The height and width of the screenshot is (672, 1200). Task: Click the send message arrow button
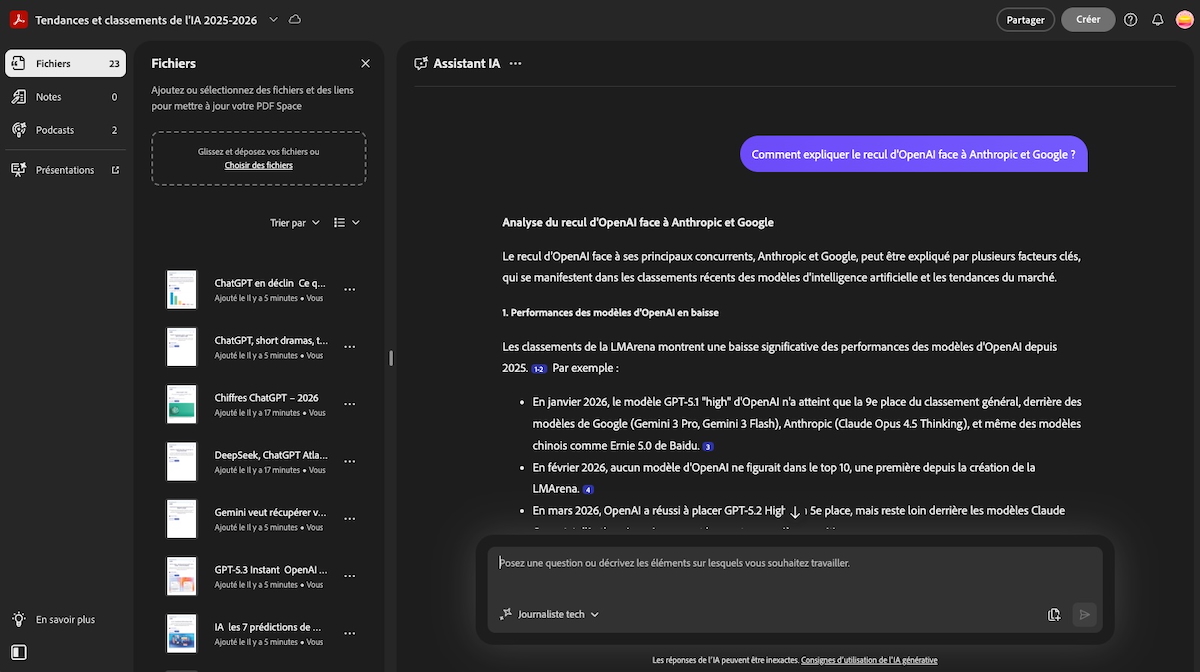[x=1084, y=615]
